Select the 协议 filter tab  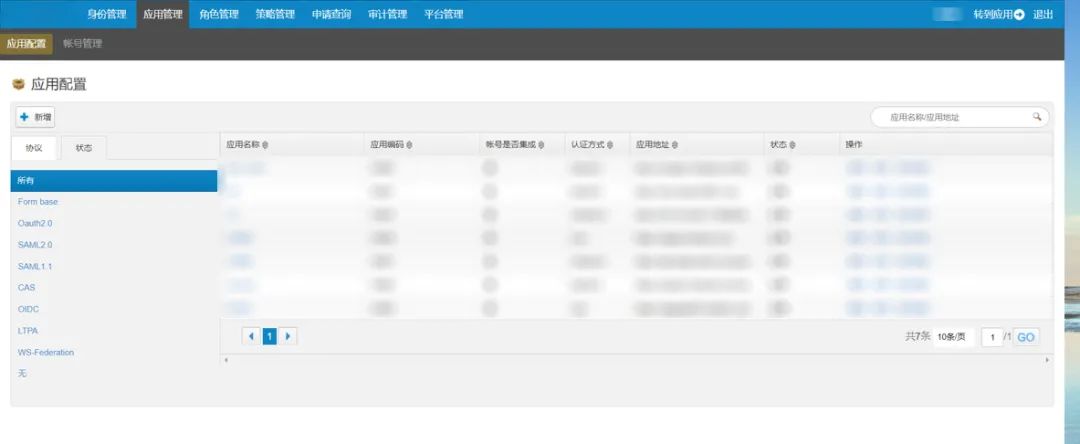[34, 148]
